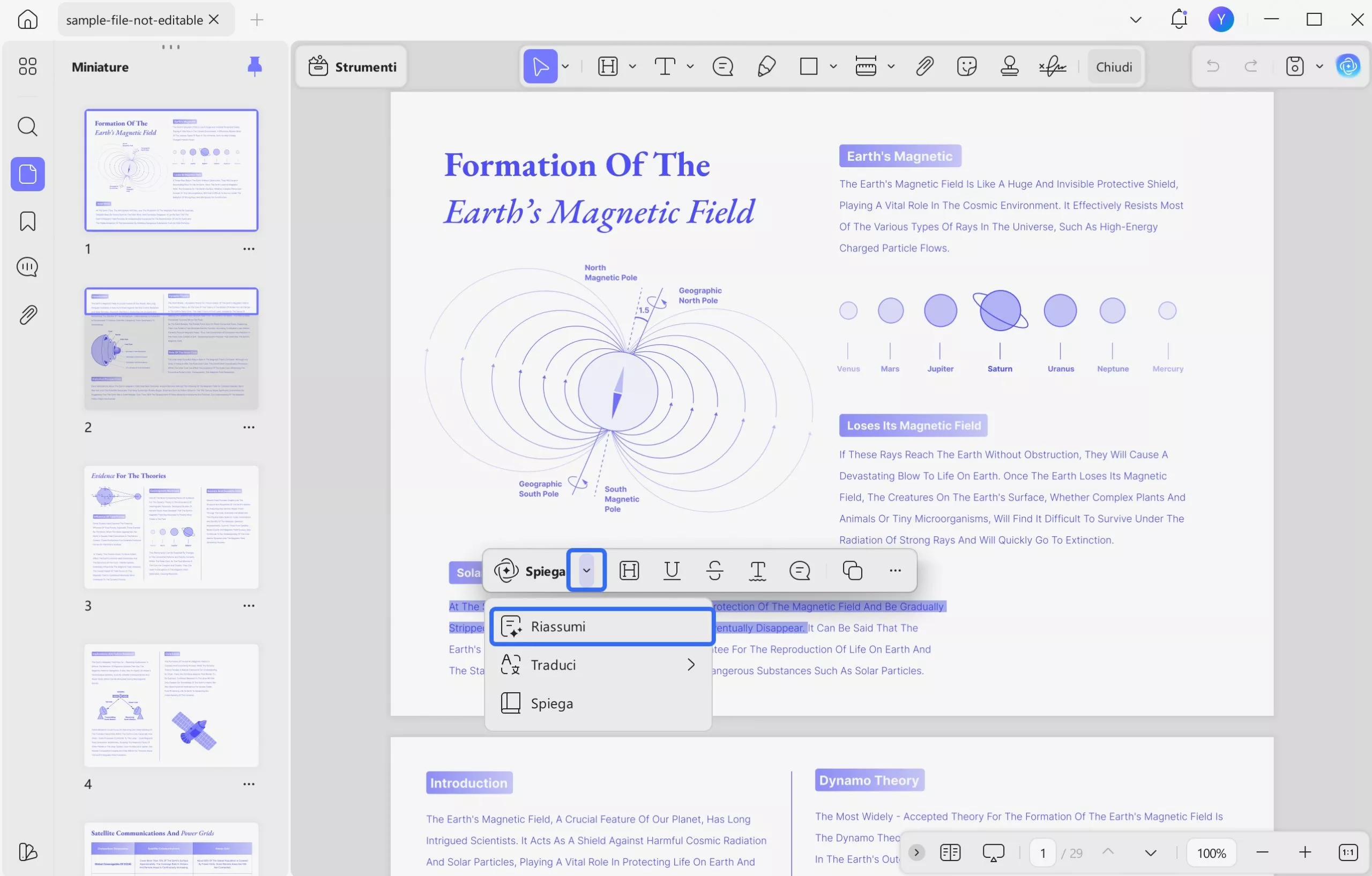Expand the measurement tool dropdown arrow

point(891,66)
